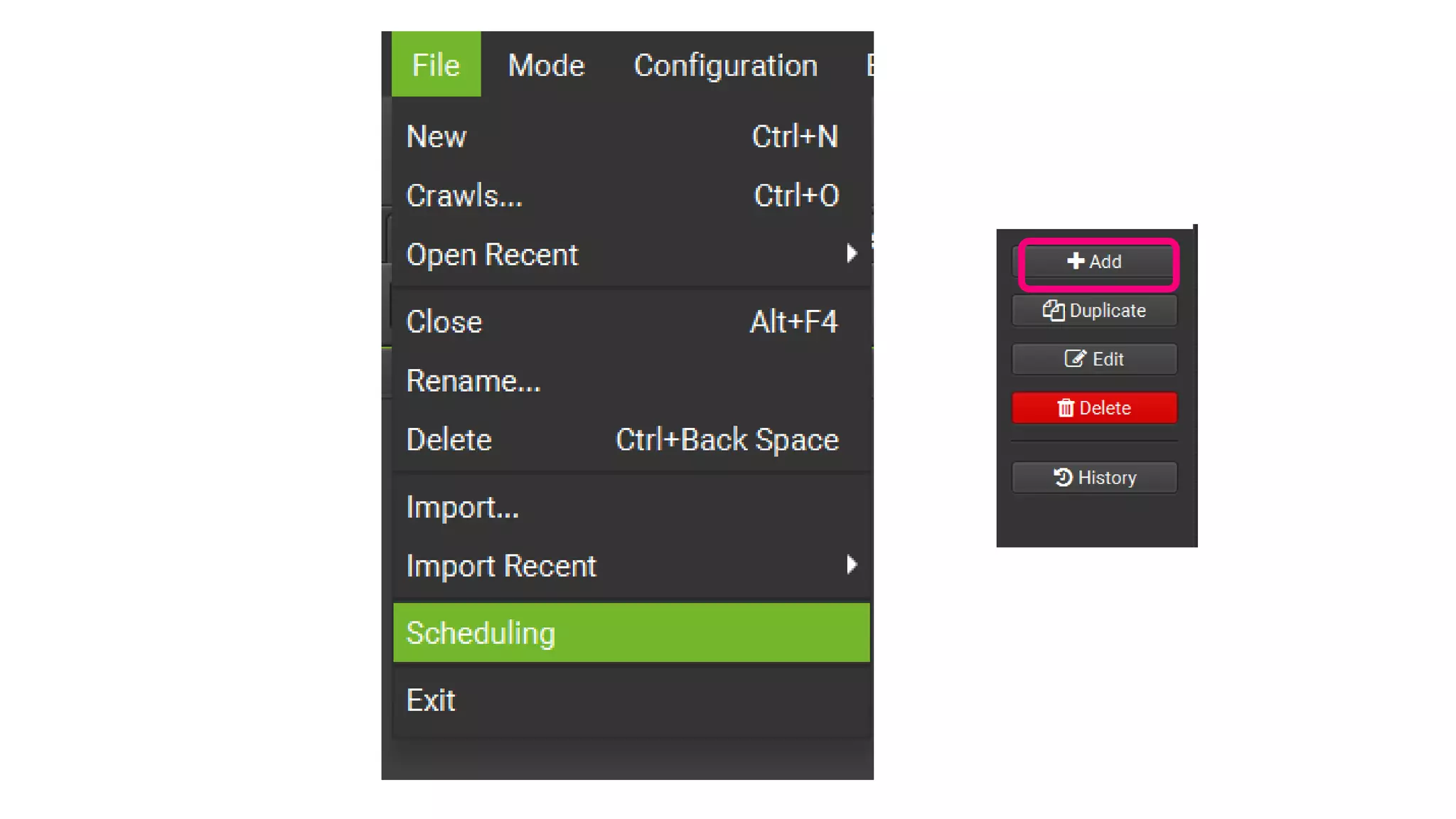Click the trash icon on the Delete button

tap(1065, 408)
